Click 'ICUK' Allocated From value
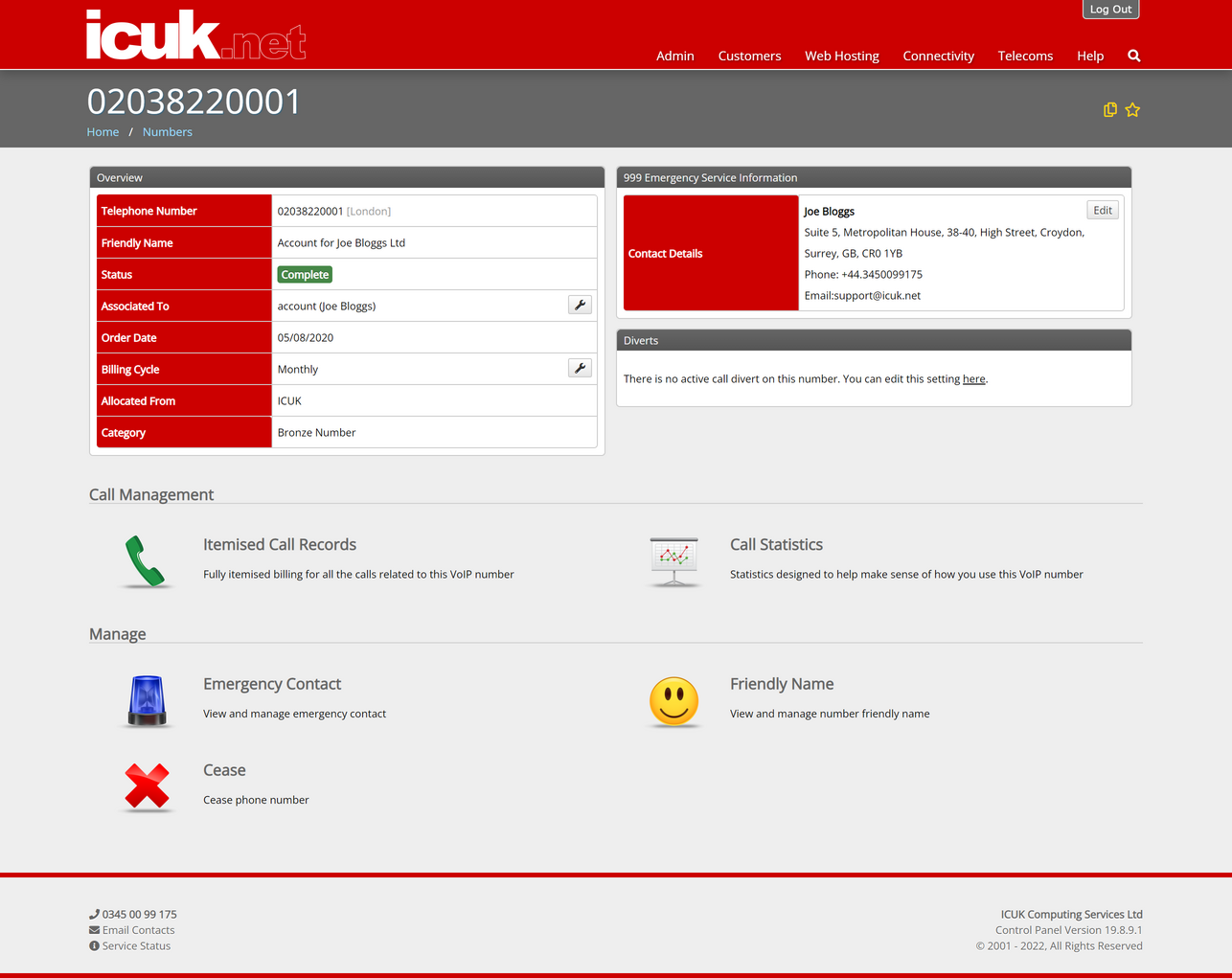 (x=289, y=401)
